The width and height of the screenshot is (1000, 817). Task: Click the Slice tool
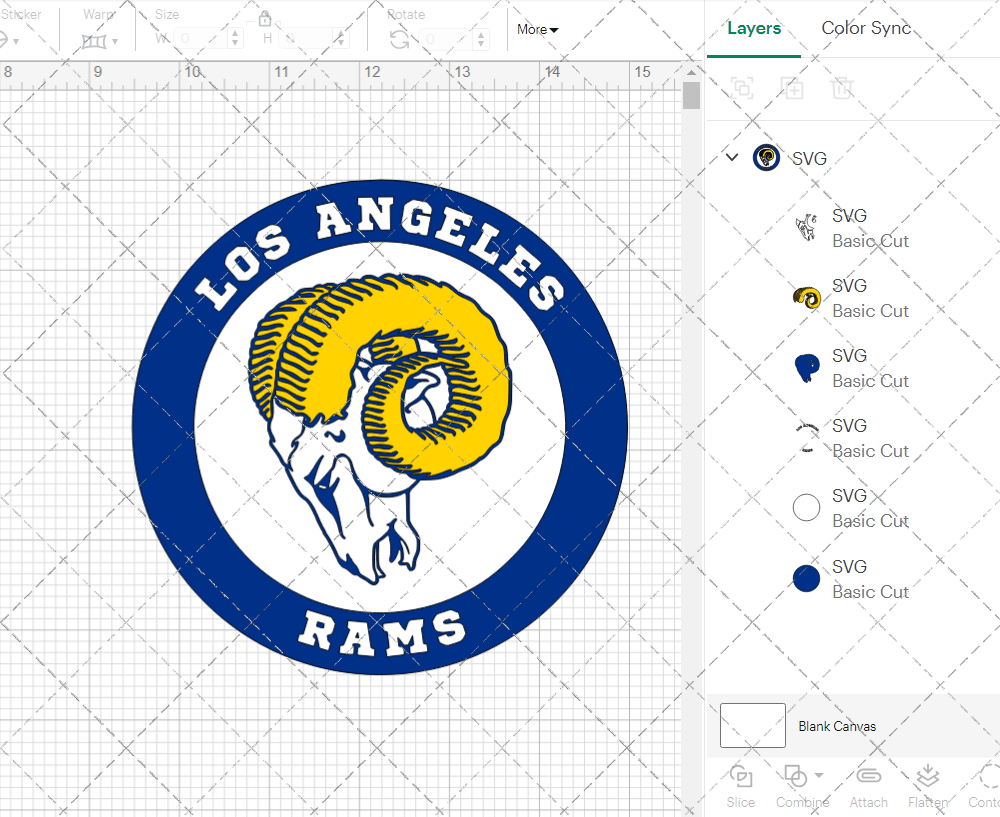click(740, 787)
